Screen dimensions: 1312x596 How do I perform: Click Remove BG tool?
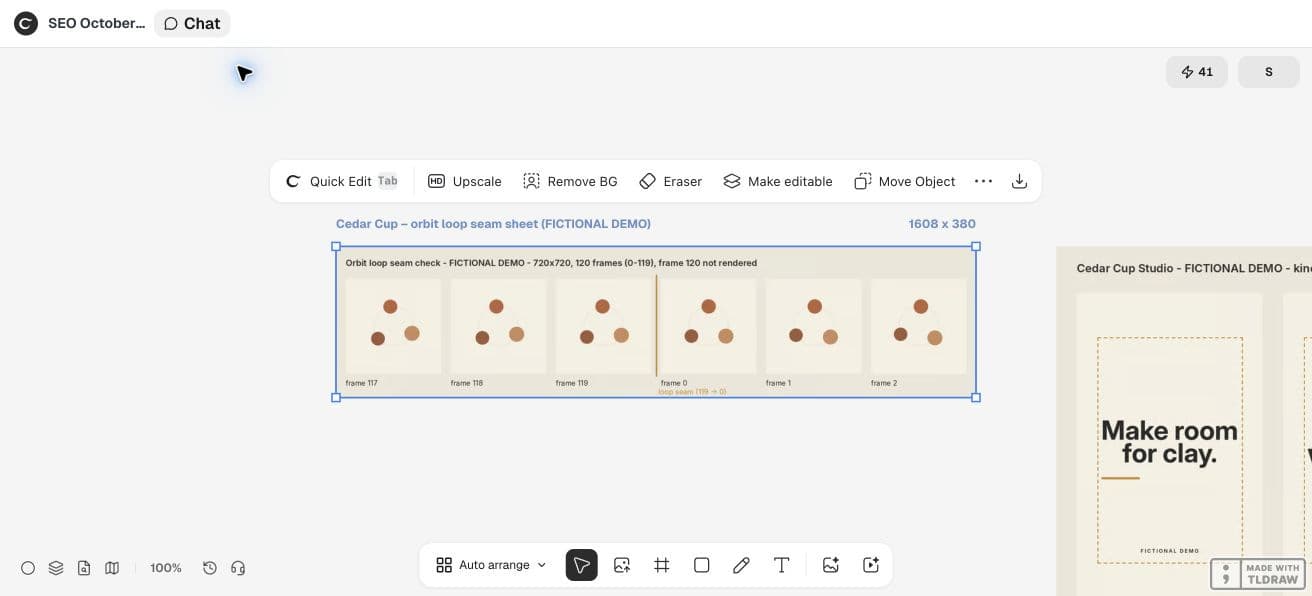tap(570, 181)
